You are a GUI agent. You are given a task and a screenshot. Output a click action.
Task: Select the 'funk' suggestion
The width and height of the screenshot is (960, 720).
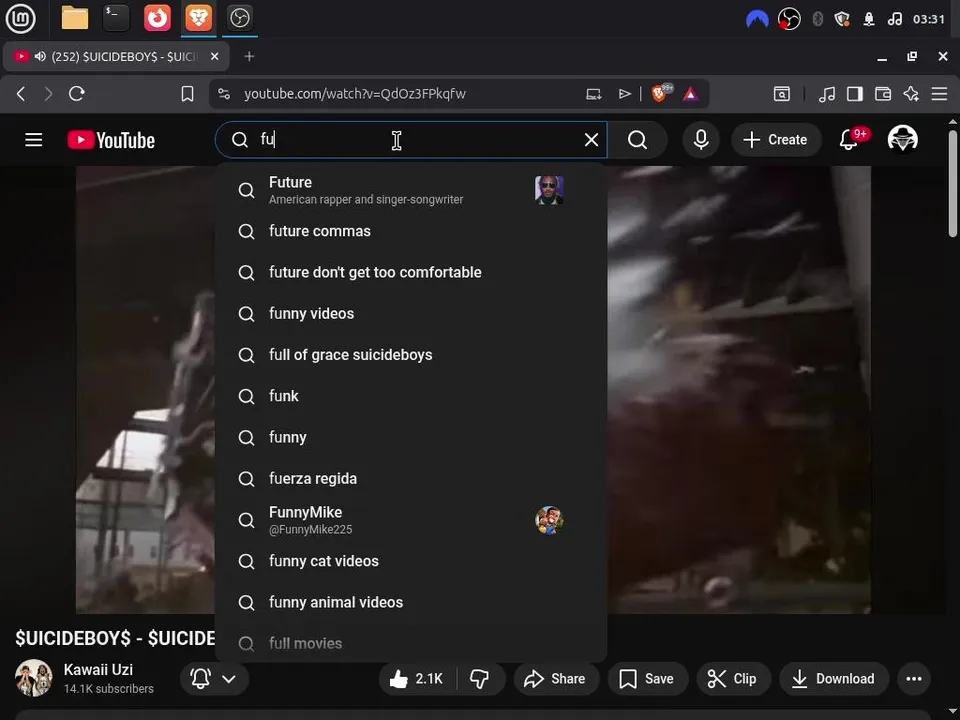click(x=411, y=396)
